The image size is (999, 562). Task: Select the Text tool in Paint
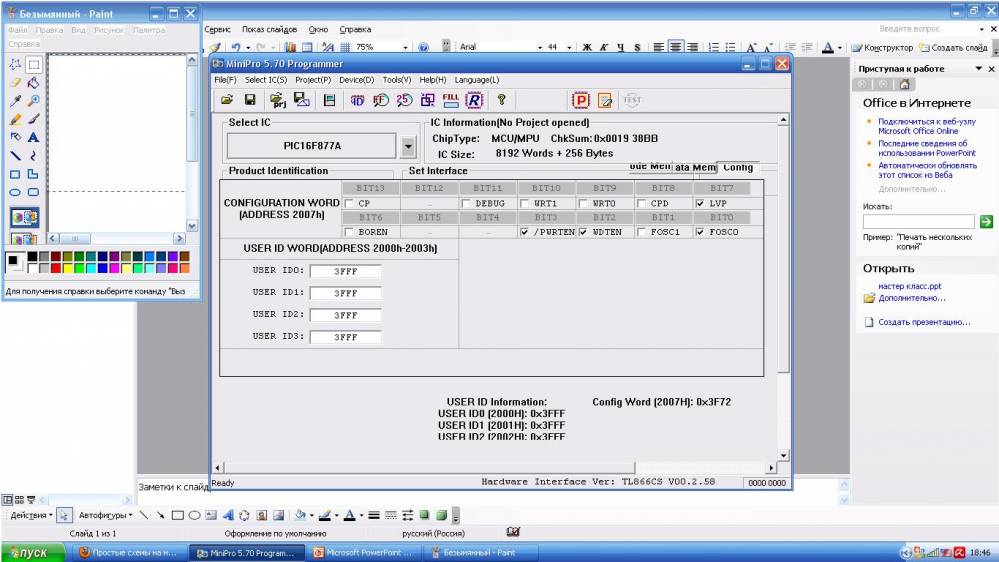33,137
